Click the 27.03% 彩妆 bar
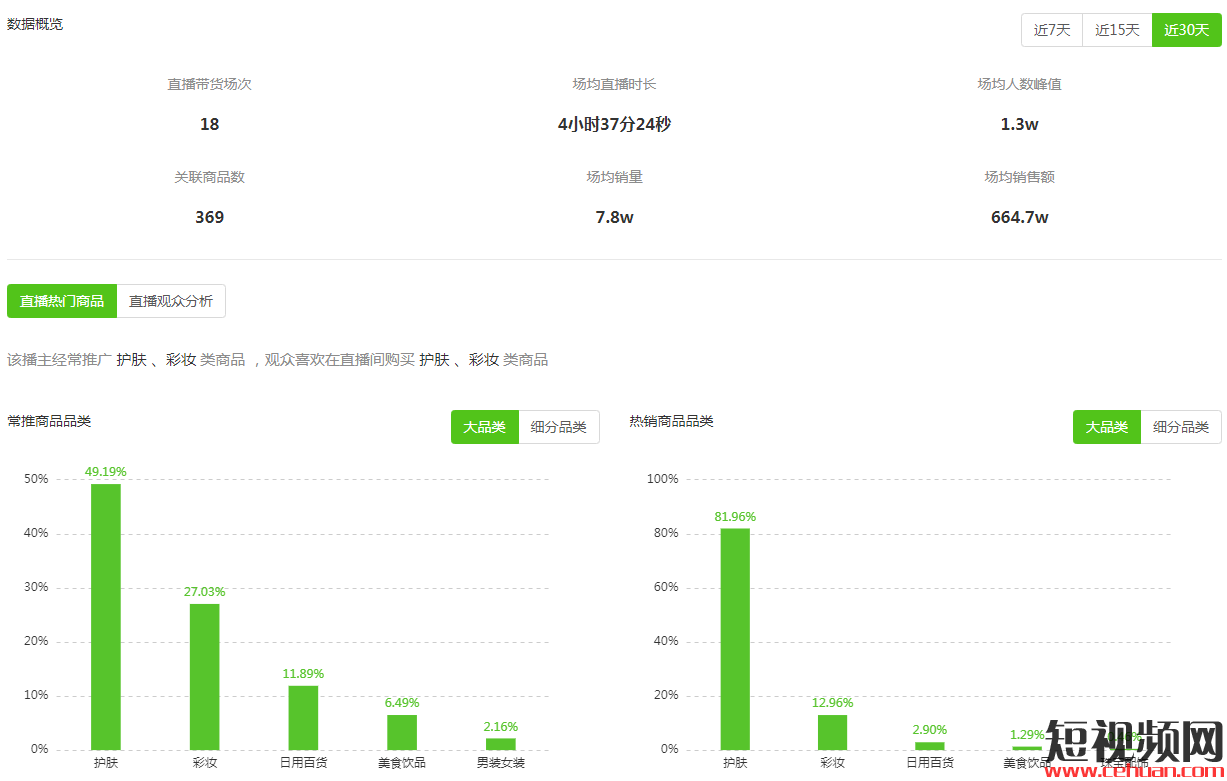 [204, 676]
